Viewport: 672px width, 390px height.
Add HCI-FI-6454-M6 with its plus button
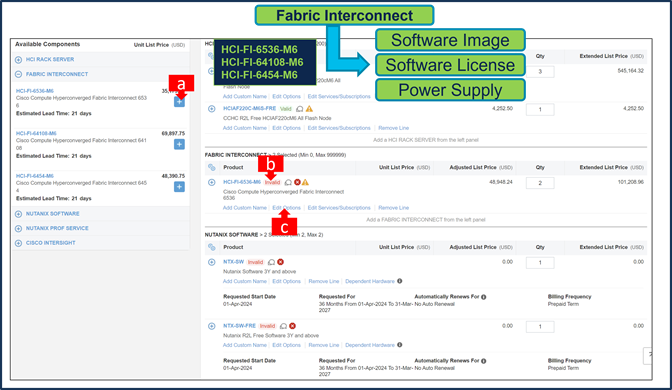179,187
